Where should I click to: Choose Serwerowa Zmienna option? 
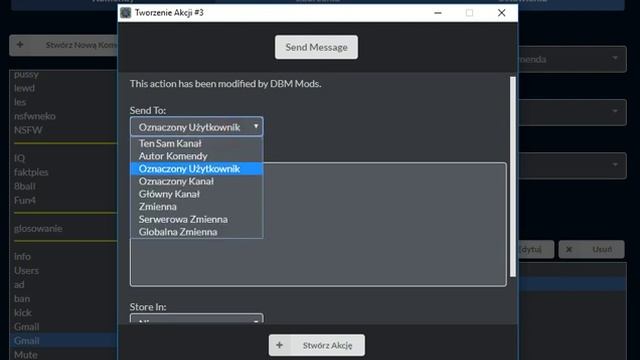pos(196,219)
